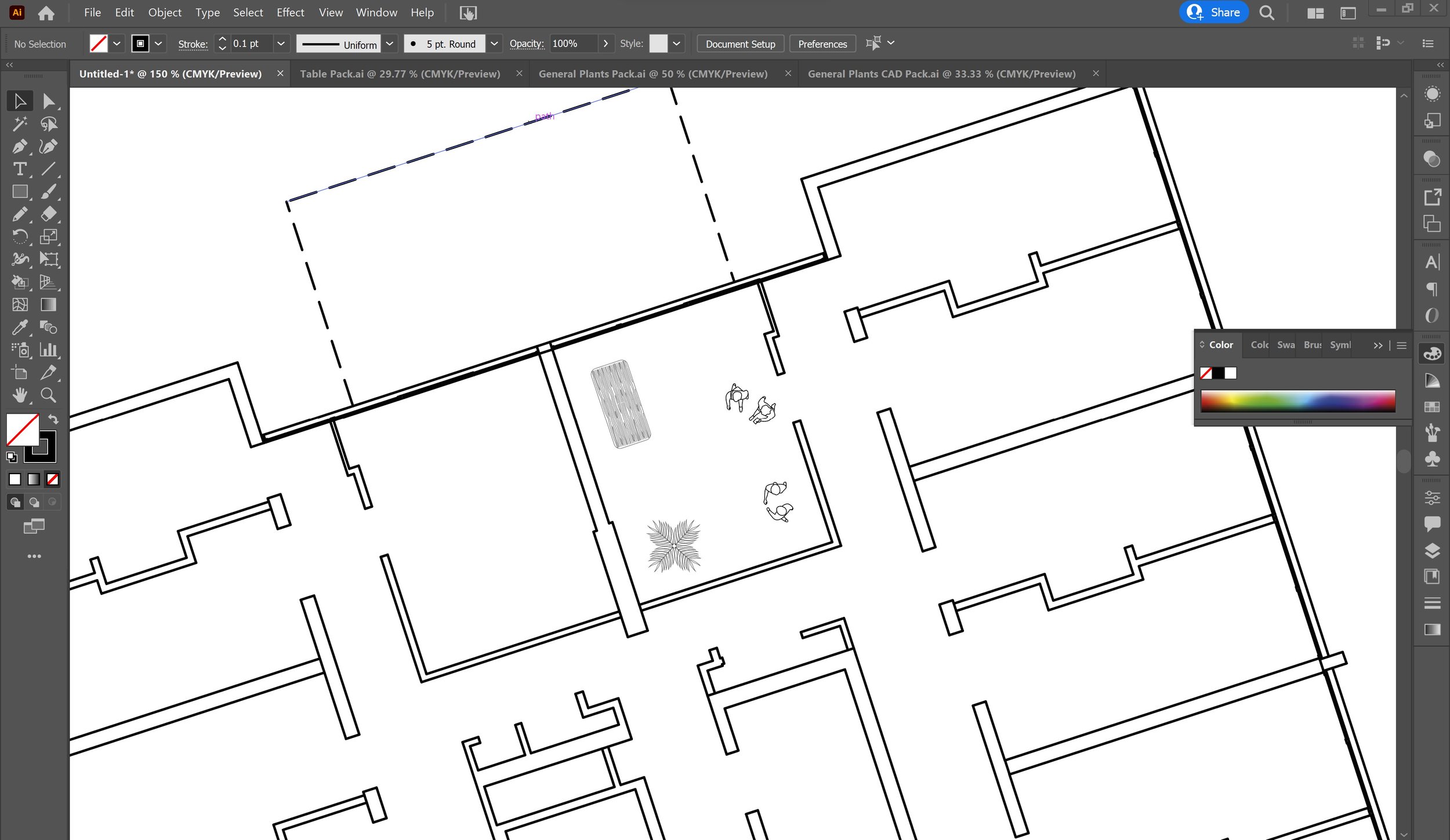Open stroke color dropdown in control bar

(158, 43)
